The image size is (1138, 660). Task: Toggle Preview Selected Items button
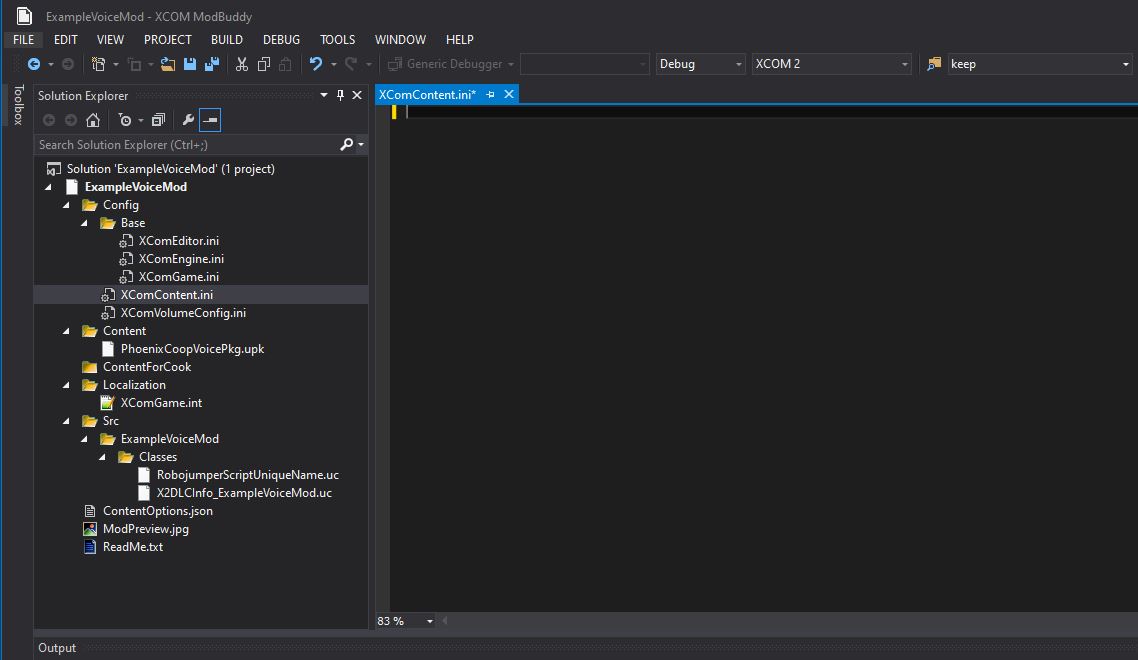tap(210, 120)
